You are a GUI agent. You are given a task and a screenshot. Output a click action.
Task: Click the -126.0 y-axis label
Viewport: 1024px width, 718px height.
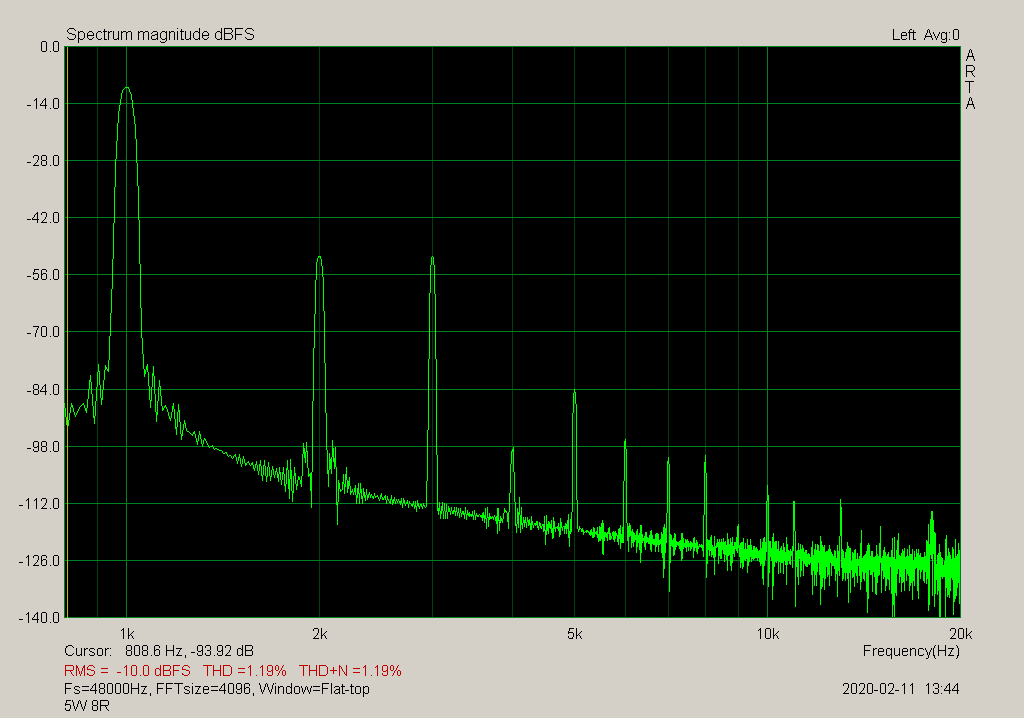click(x=39, y=561)
